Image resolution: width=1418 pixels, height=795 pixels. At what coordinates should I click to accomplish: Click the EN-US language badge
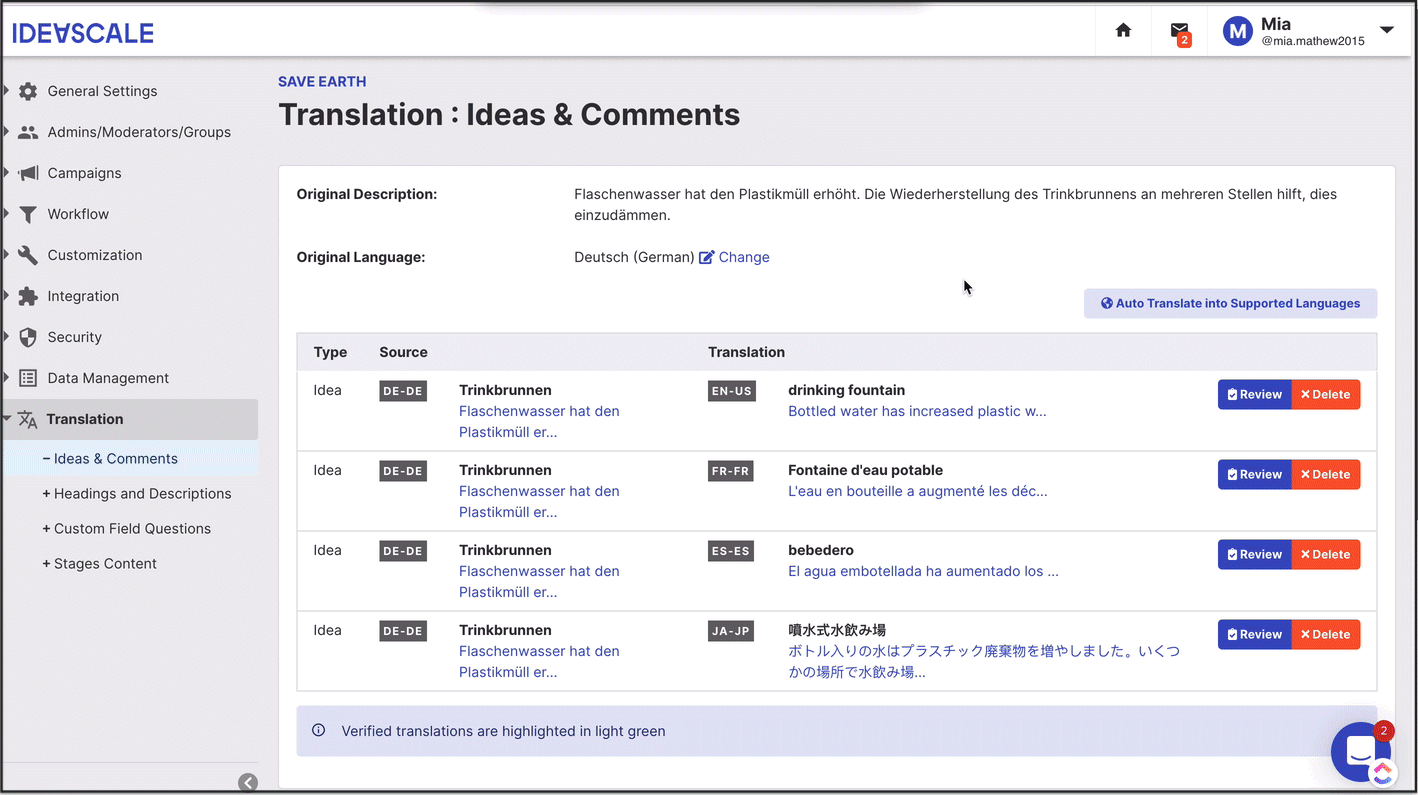tap(731, 391)
